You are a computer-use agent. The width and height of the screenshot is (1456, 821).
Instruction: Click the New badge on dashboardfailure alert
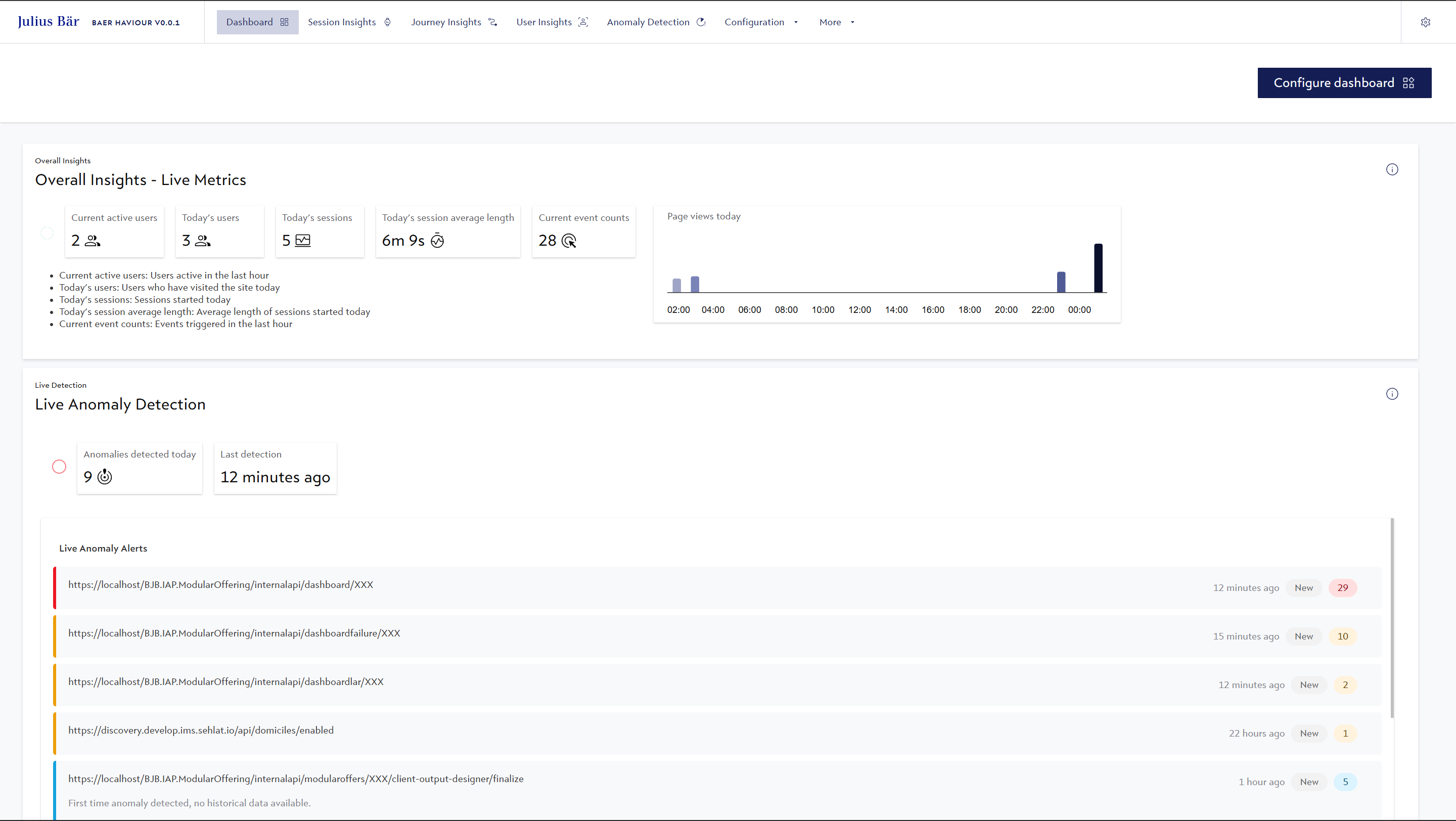[x=1303, y=636]
